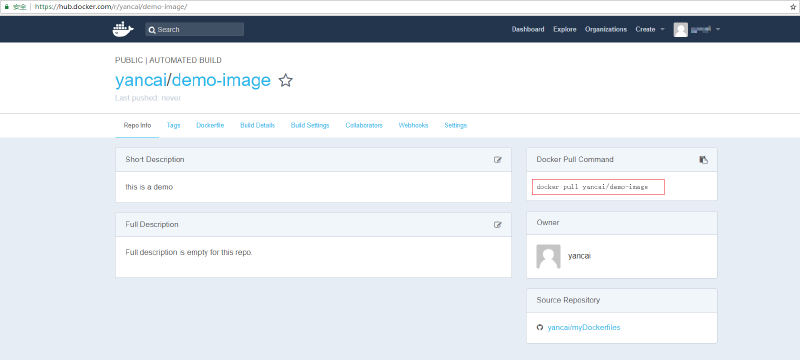This screenshot has height=360, width=800.
Task: Star the yancai/demo-image repository
Action: [x=286, y=81]
